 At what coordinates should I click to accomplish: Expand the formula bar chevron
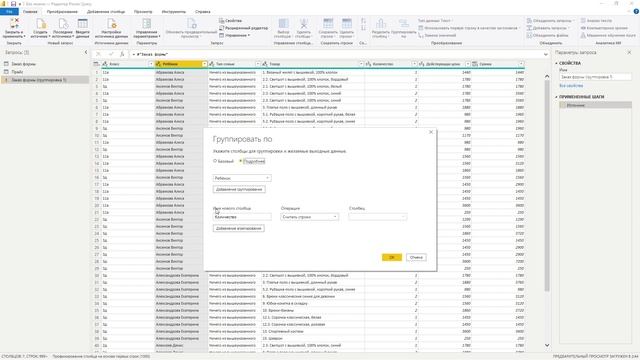(546, 54)
